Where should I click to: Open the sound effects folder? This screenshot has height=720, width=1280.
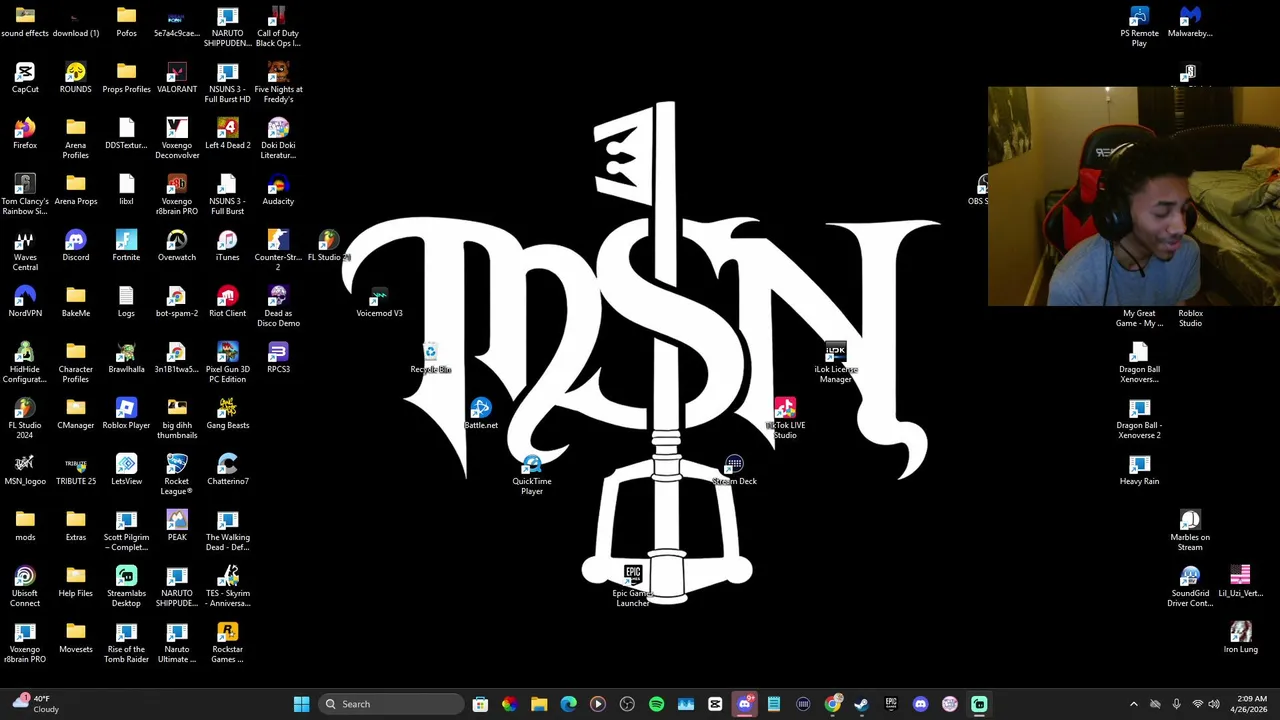click(x=25, y=22)
